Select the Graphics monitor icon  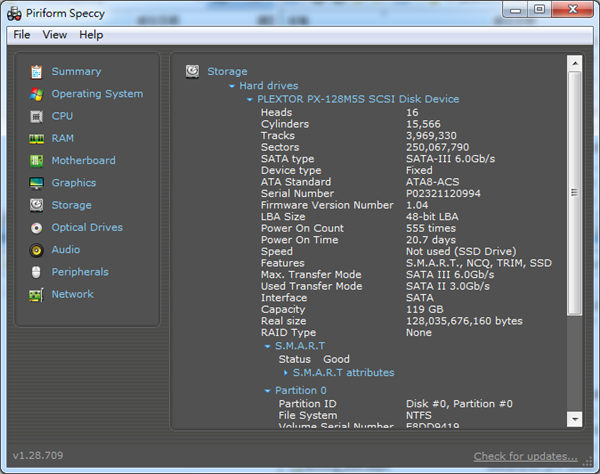point(37,183)
